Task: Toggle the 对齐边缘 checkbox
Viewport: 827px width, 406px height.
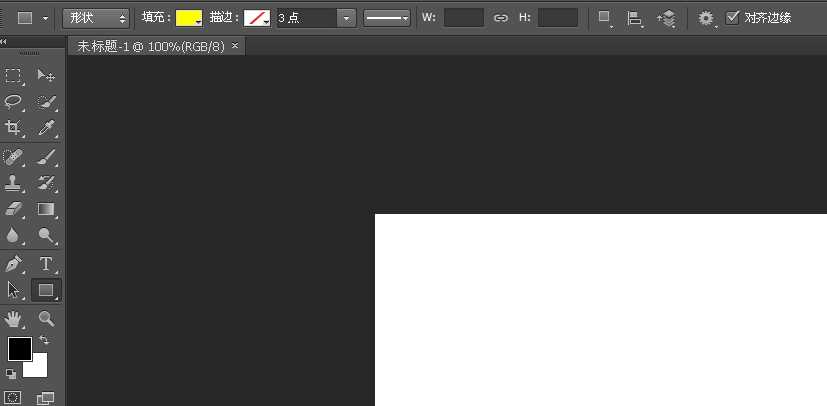Action: pos(733,18)
